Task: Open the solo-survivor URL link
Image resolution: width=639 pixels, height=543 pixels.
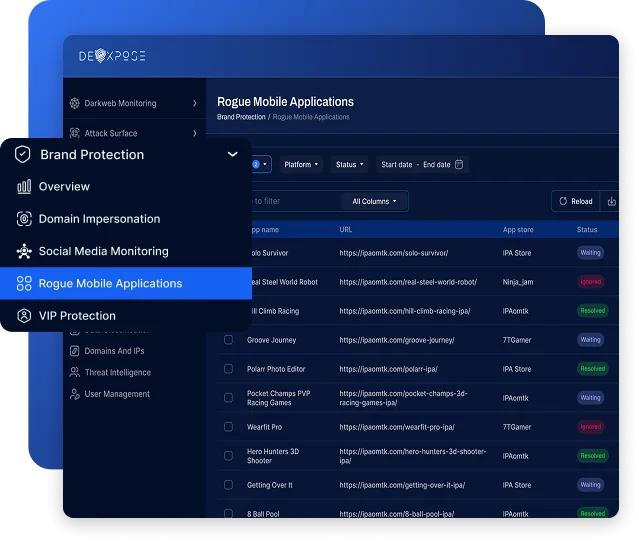Action: 394,253
